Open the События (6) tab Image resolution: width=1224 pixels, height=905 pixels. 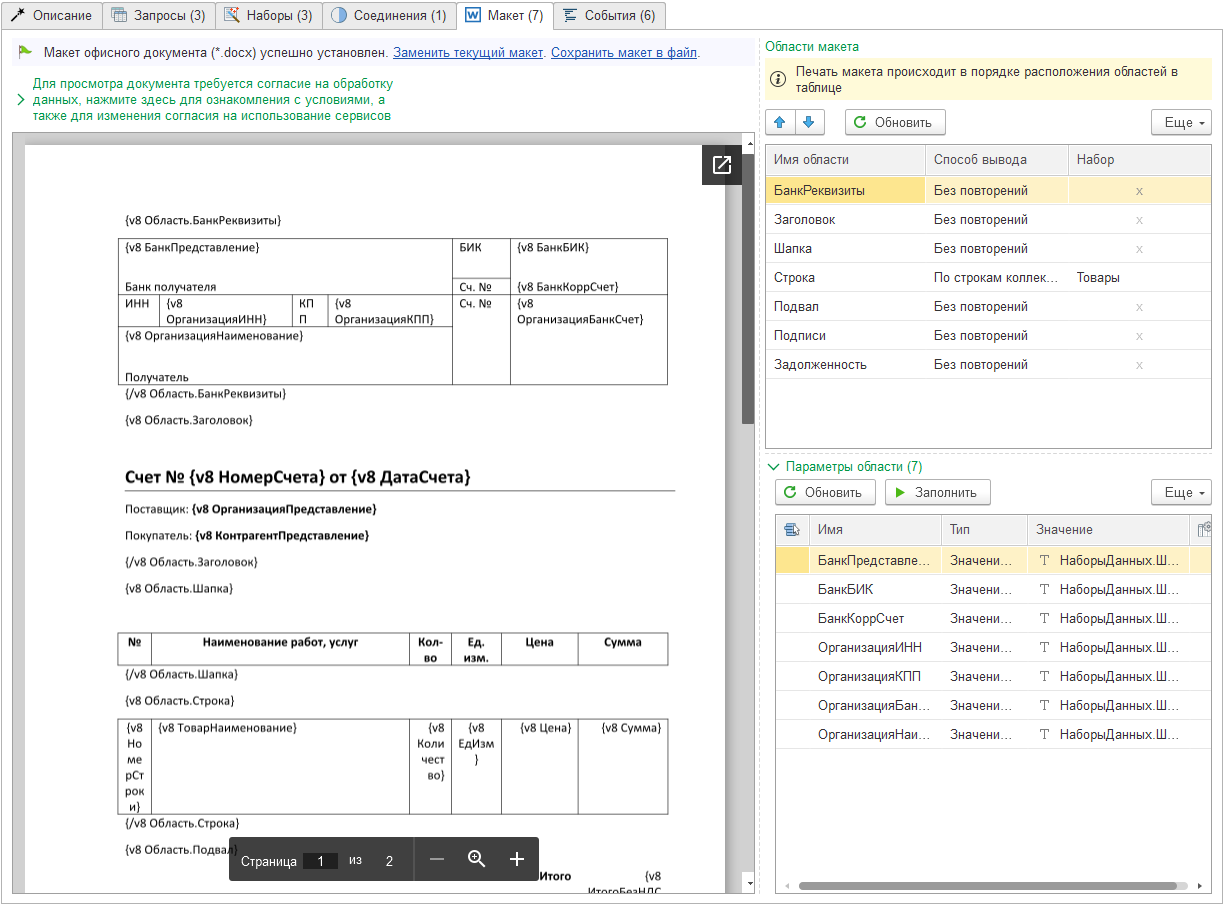(x=609, y=16)
